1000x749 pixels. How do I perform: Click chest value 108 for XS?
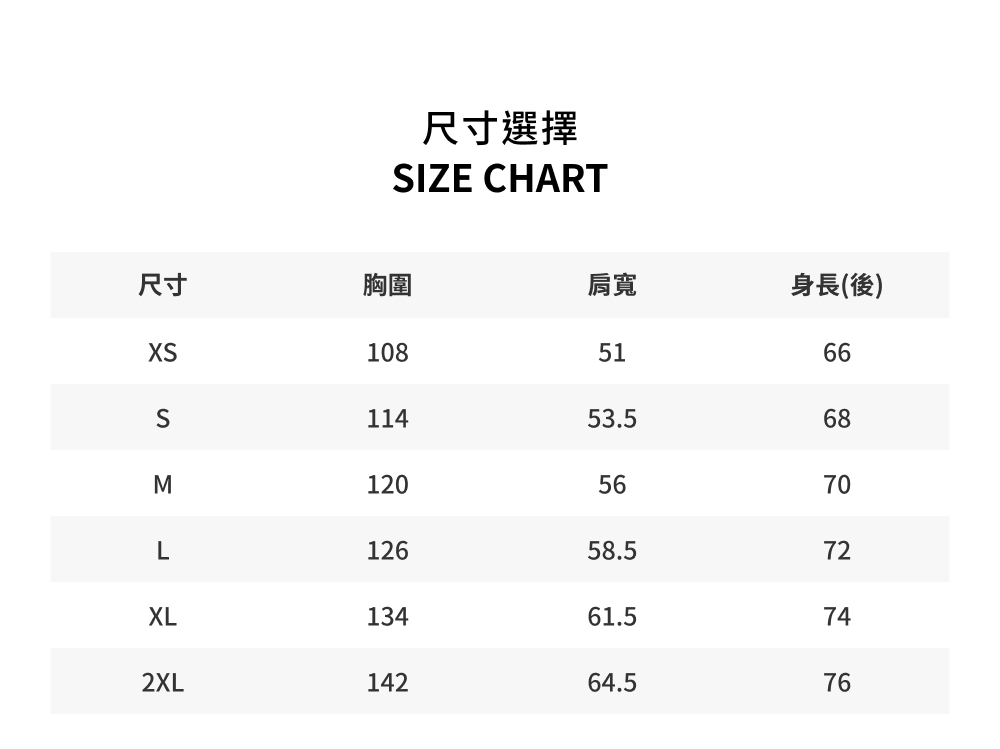point(387,353)
